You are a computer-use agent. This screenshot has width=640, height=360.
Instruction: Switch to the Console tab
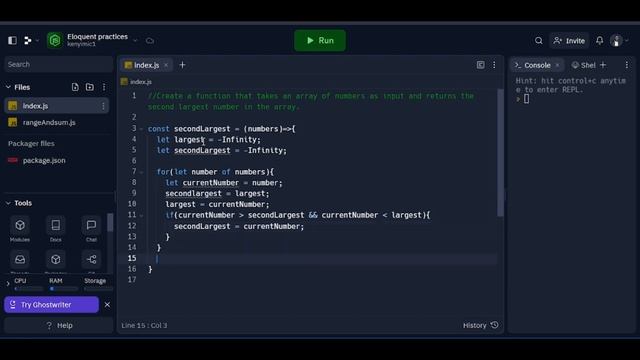pyautogui.click(x=537, y=65)
